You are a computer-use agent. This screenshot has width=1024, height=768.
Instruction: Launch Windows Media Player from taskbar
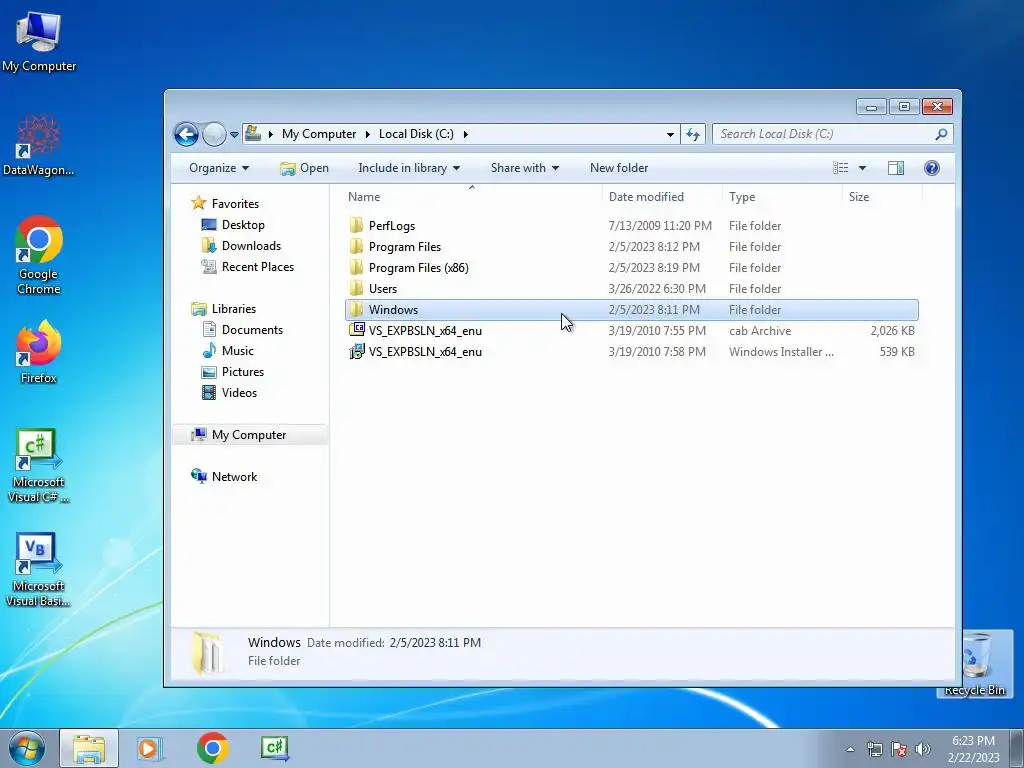[x=150, y=748]
